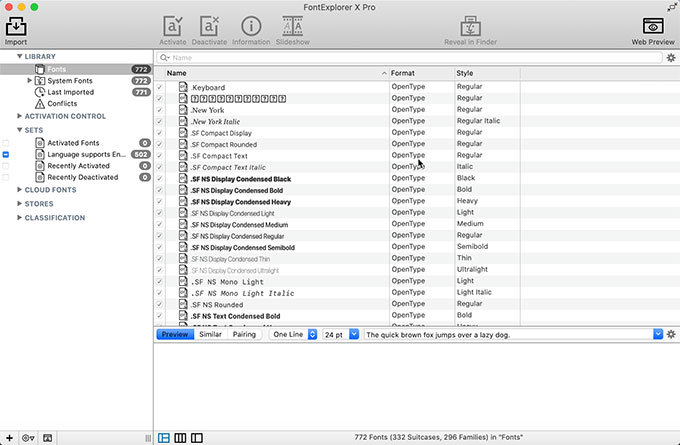Sort by the Format column header
Viewport: 680px width, 445px height.
pos(422,73)
